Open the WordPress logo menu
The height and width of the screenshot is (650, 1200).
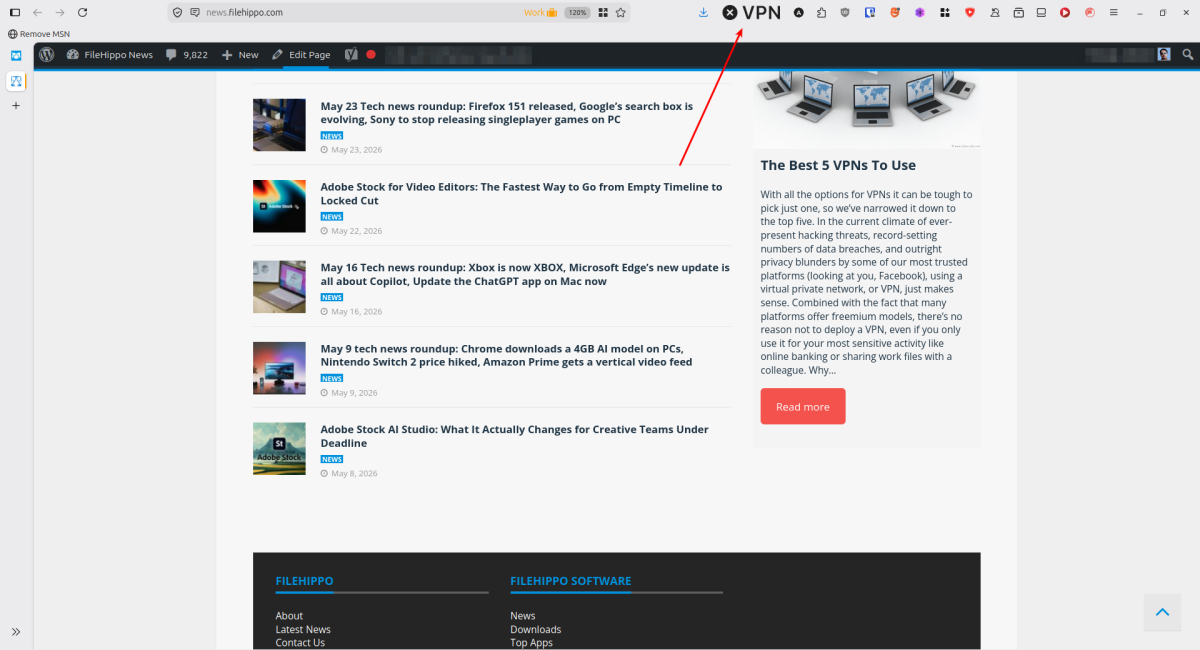pyautogui.click(x=46, y=54)
